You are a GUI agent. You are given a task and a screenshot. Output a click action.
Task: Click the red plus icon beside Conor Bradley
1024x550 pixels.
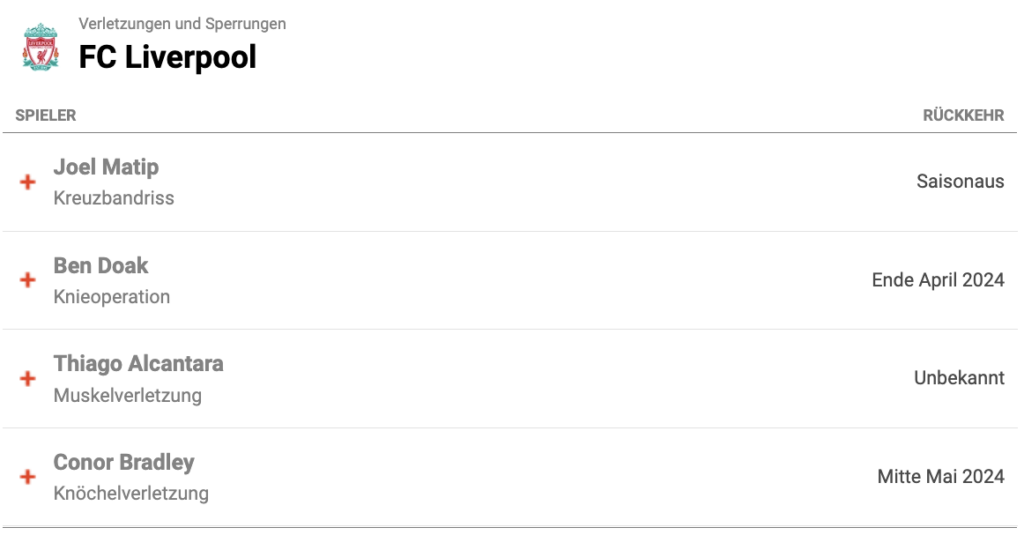[27, 477]
